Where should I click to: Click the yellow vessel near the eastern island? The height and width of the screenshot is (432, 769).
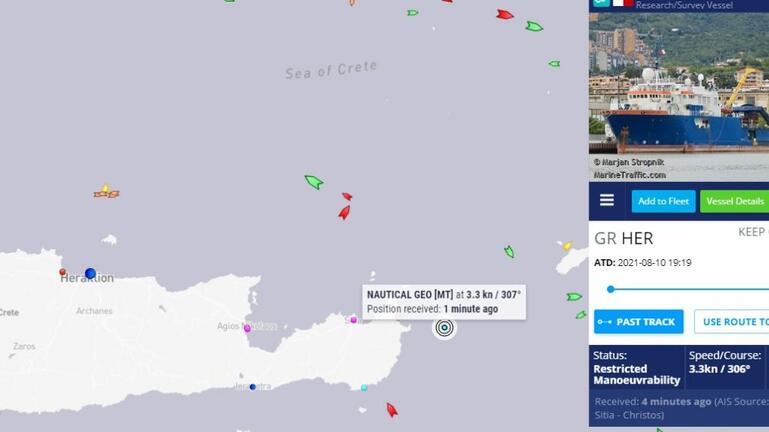[567, 246]
